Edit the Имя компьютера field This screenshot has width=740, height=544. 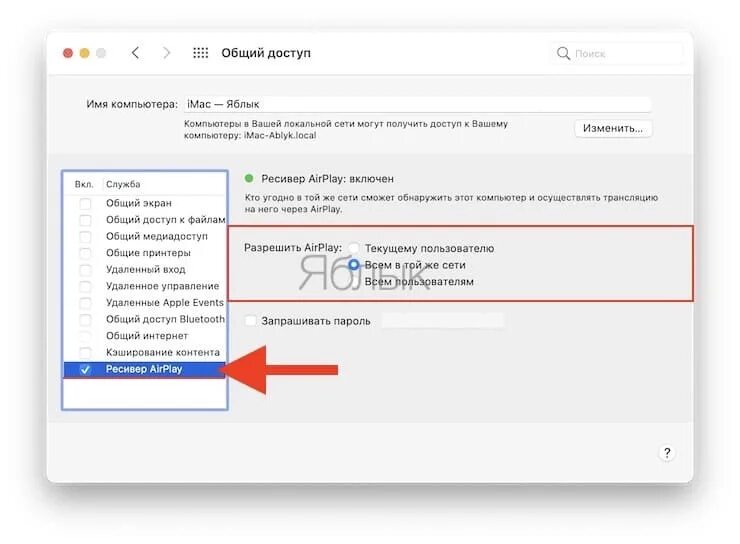[x=417, y=104]
